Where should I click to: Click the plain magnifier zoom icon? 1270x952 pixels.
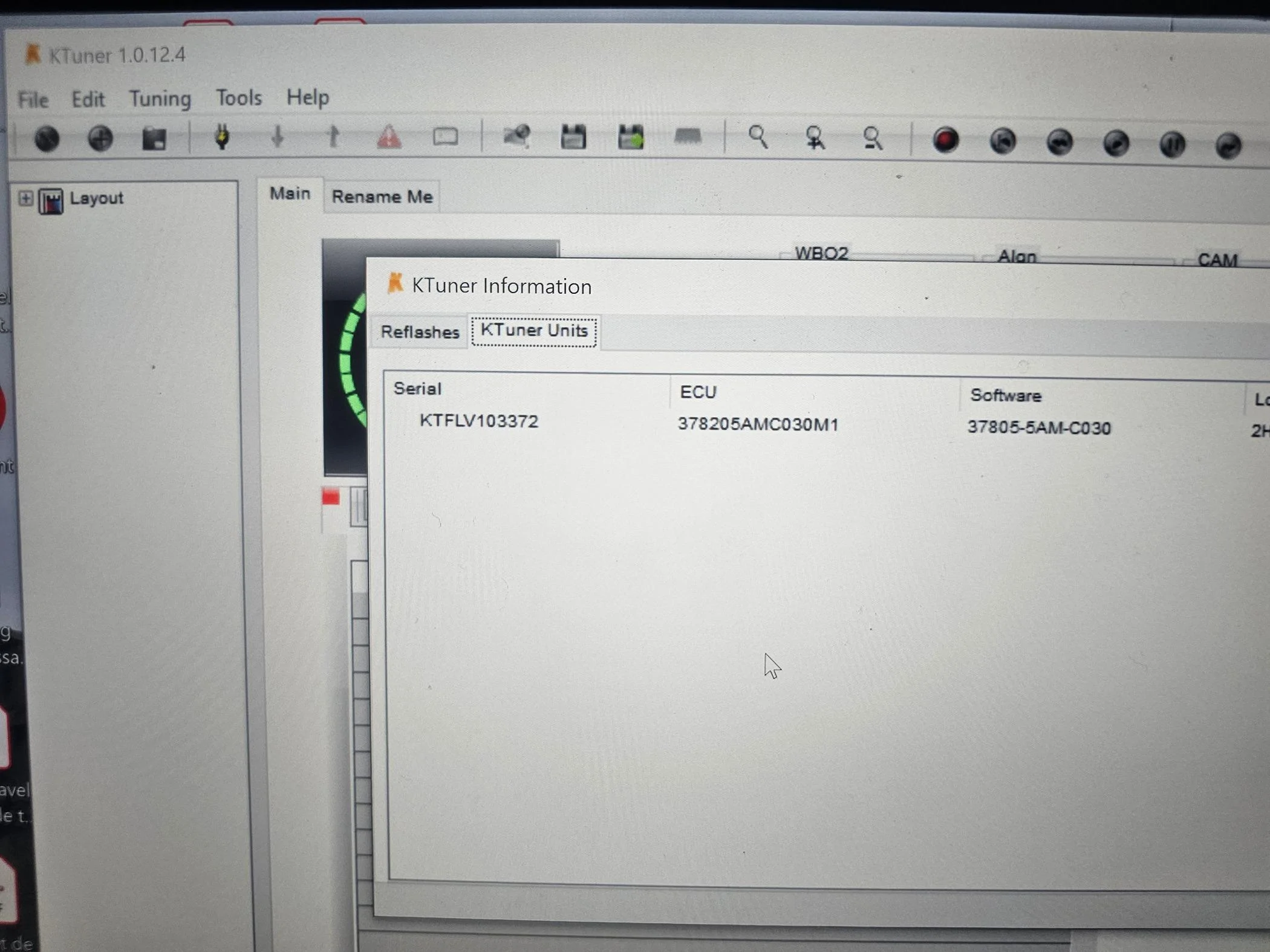point(758,138)
